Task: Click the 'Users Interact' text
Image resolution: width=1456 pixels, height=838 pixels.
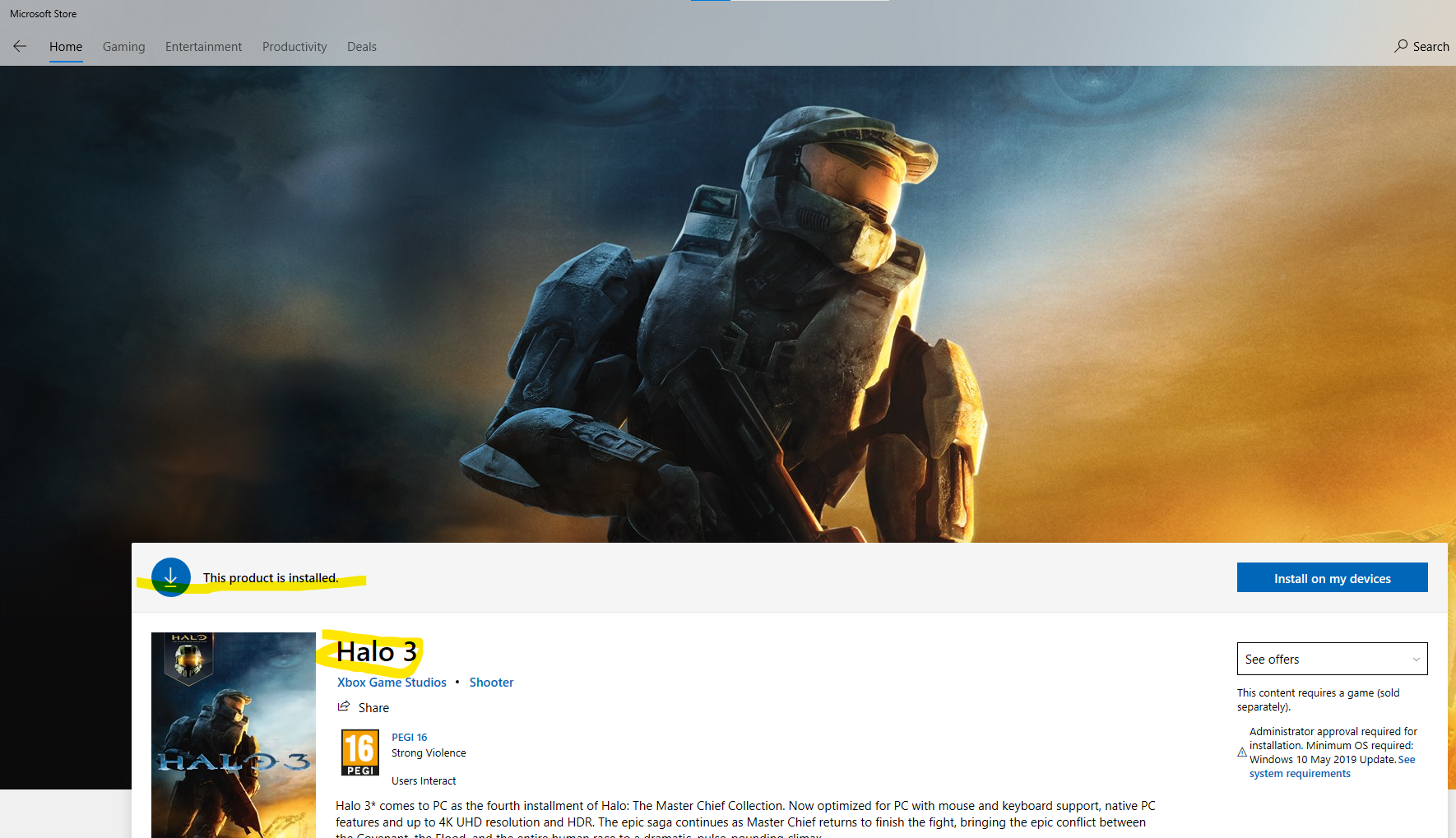Action: pos(424,781)
